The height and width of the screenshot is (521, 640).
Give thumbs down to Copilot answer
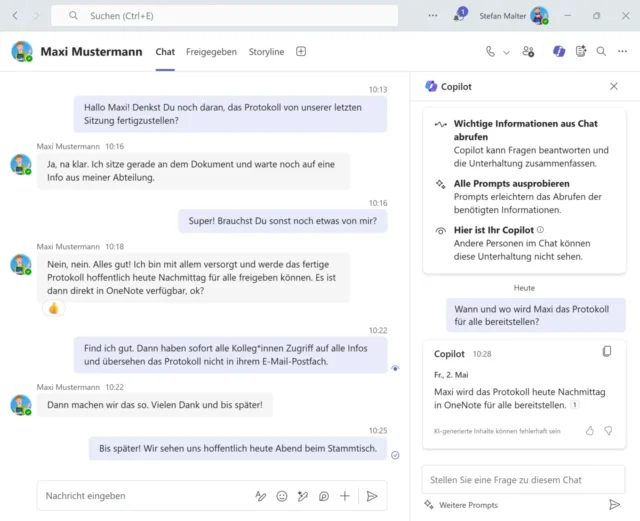point(609,430)
